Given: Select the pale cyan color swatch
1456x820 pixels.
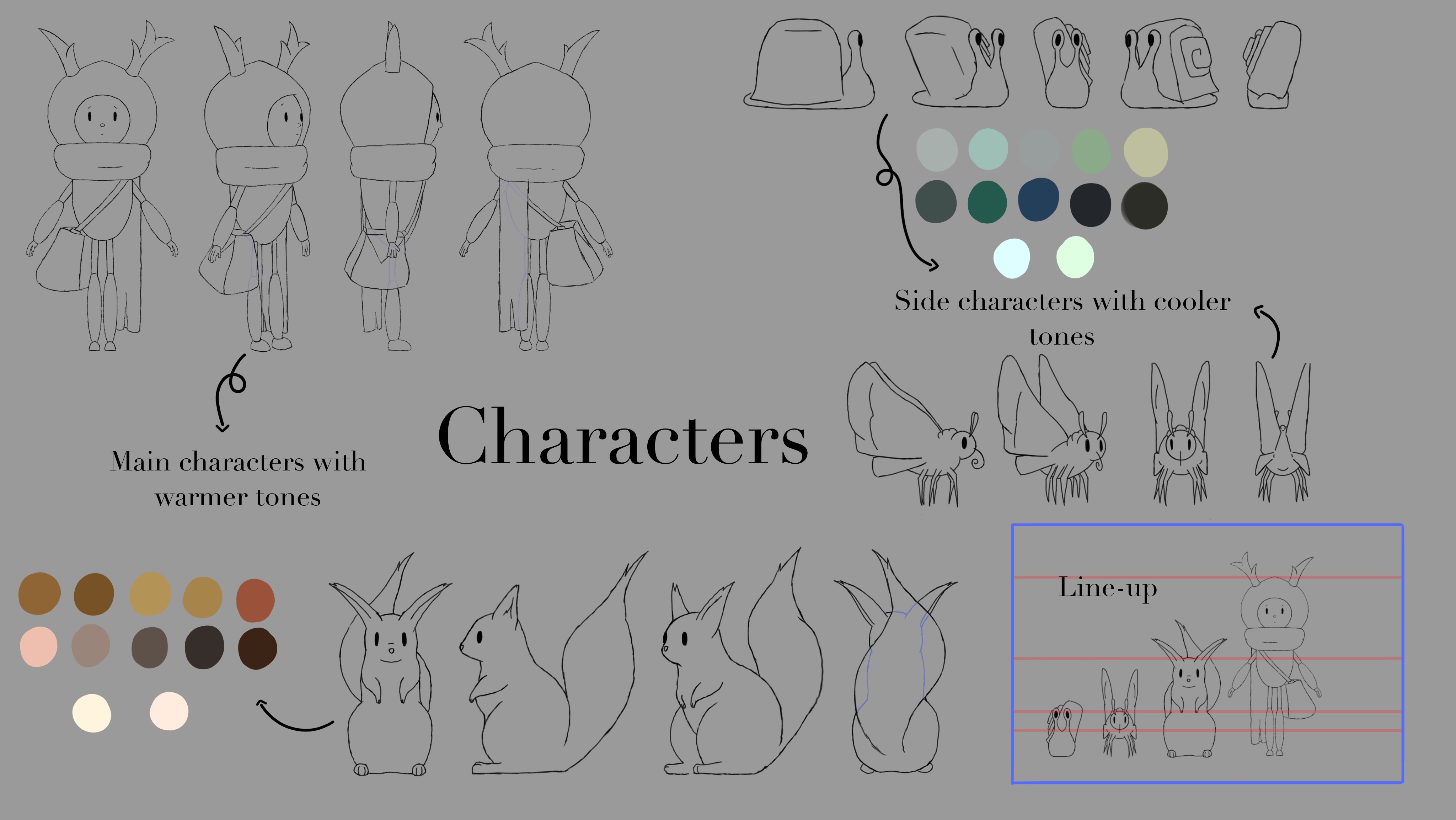Looking at the screenshot, I should 1012,259.
